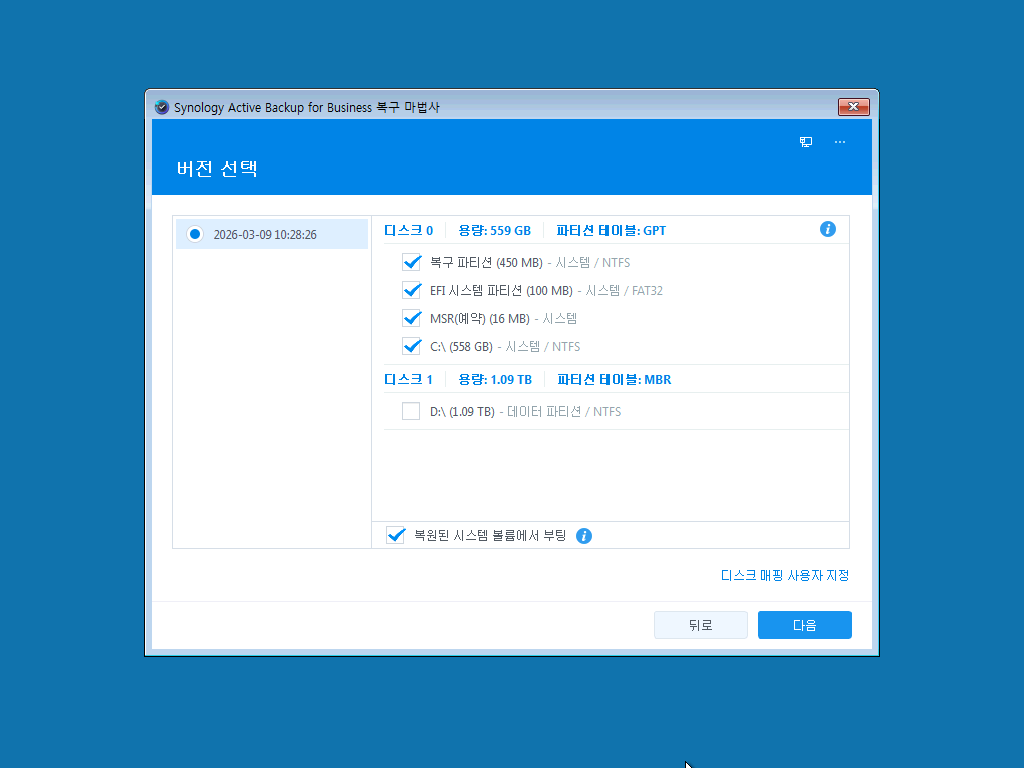Click the network/display settings icon in header
This screenshot has width=1024, height=768.
pos(806,142)
